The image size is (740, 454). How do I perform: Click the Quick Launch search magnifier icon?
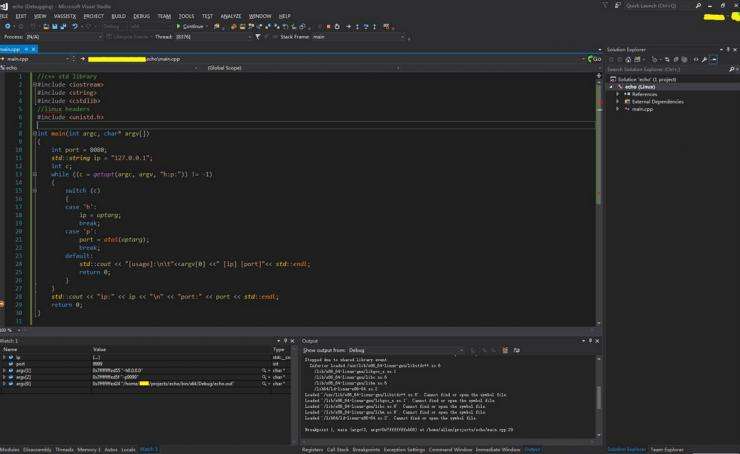click(x=698, y=6)
